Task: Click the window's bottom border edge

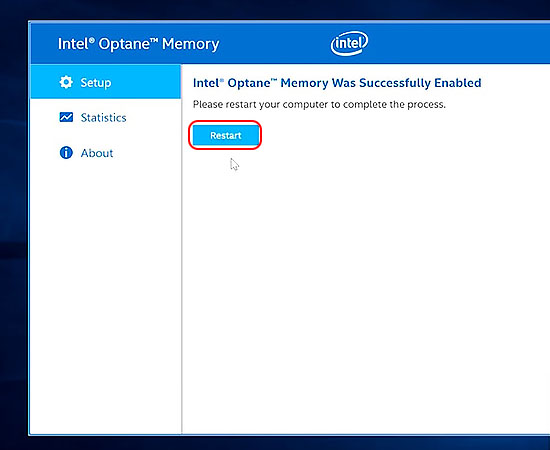Action: (289, 435)
